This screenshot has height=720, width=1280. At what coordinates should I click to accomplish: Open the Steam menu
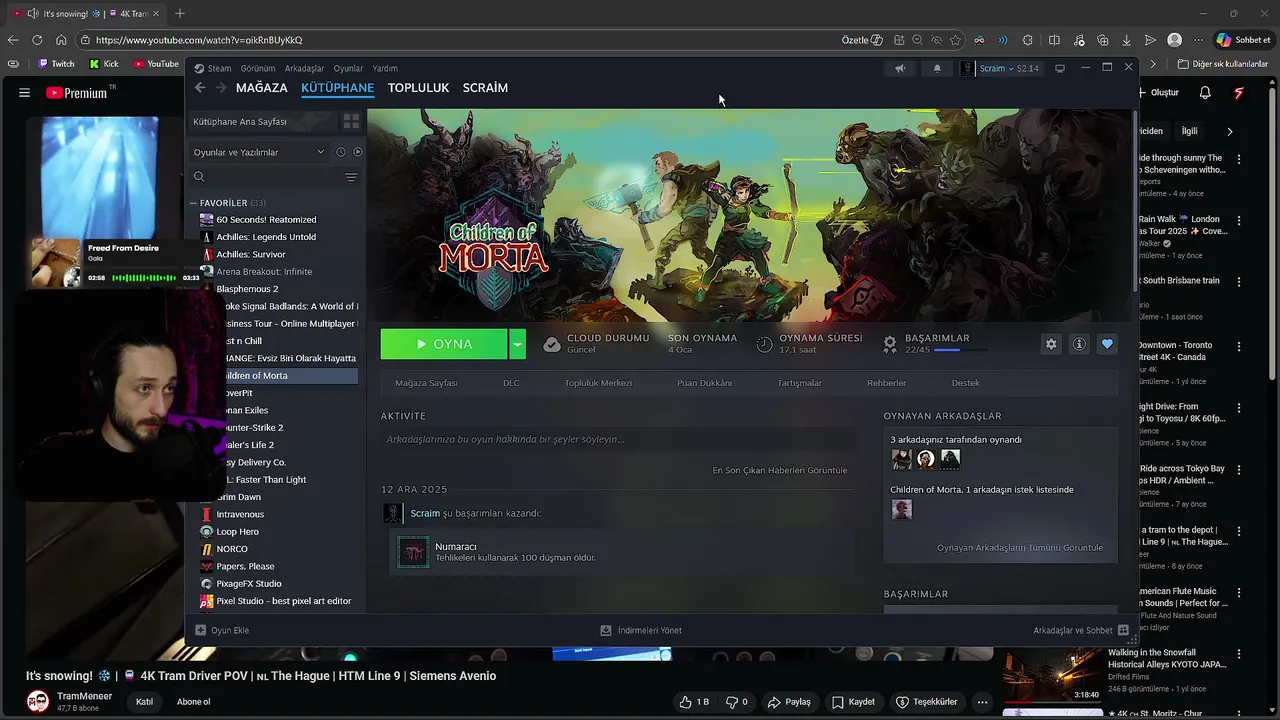pos(213,69)
